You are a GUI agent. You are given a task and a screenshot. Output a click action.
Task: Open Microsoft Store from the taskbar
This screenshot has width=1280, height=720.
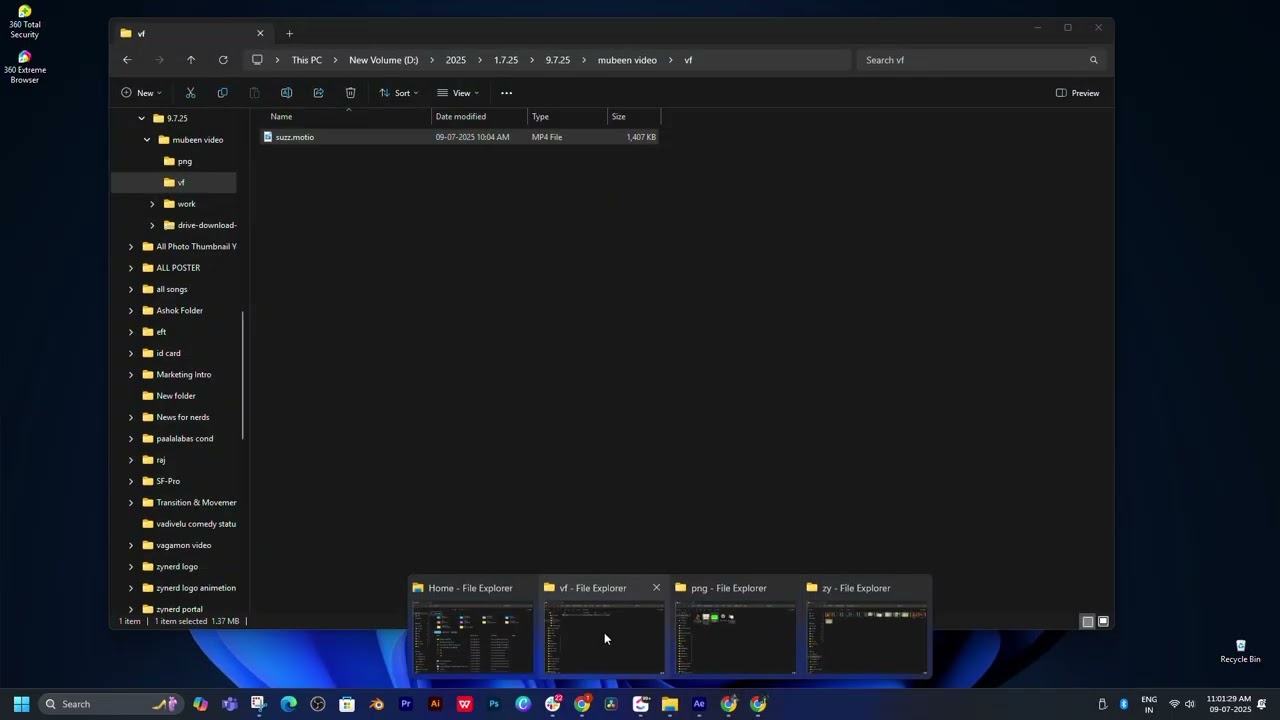347,704
